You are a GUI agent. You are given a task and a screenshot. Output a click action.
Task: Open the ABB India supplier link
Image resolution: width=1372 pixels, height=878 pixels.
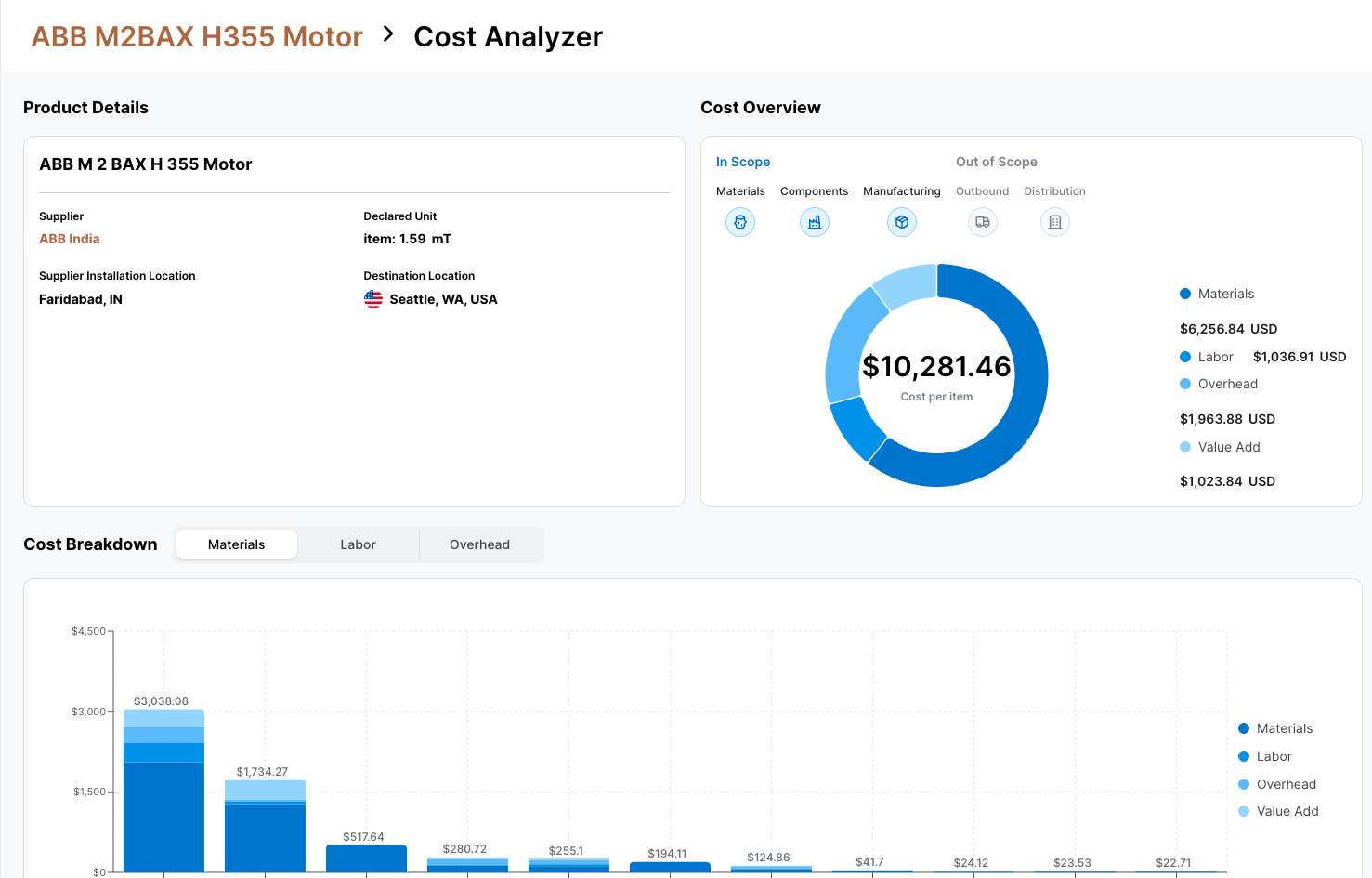click(x=70, y=239)
